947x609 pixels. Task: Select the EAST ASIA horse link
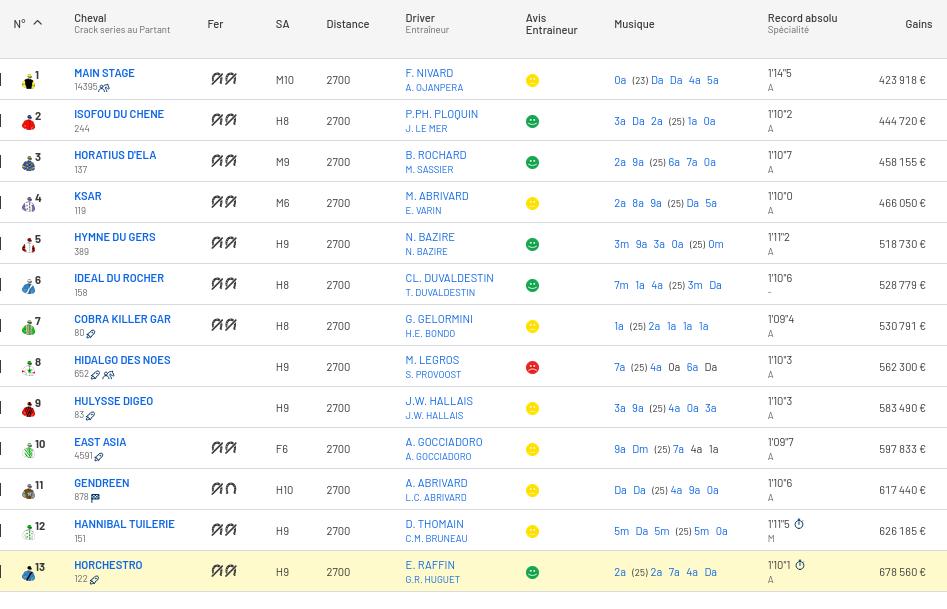[x=100, y=442]
